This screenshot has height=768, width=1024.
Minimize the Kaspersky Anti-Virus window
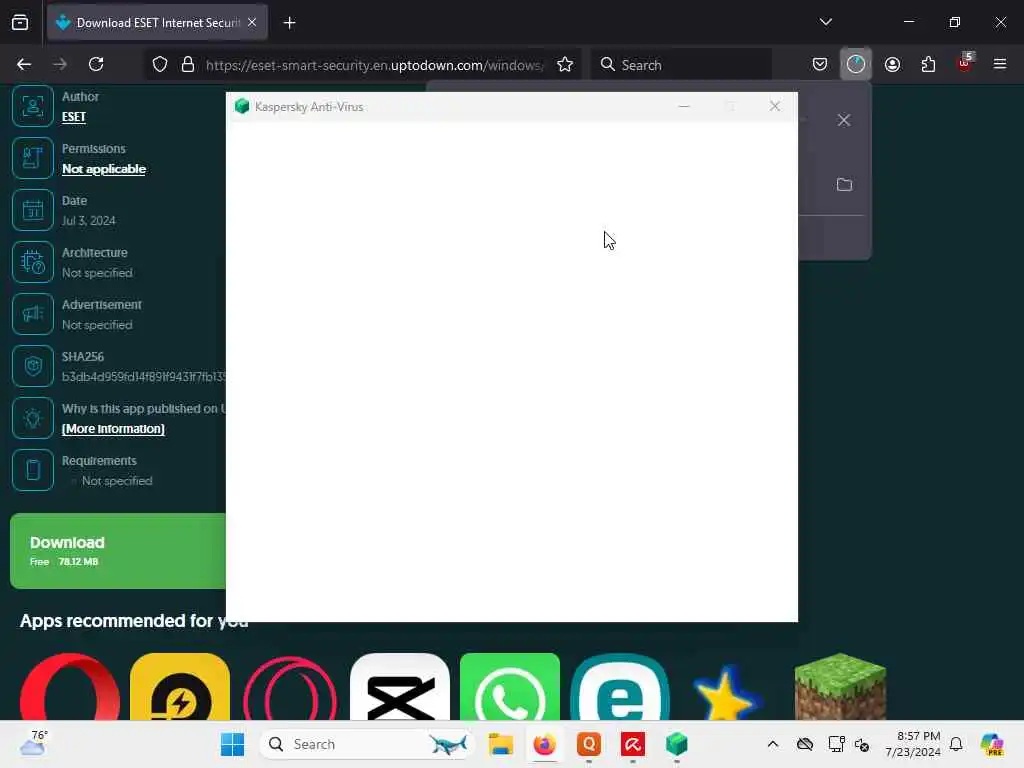click(684, 106)
